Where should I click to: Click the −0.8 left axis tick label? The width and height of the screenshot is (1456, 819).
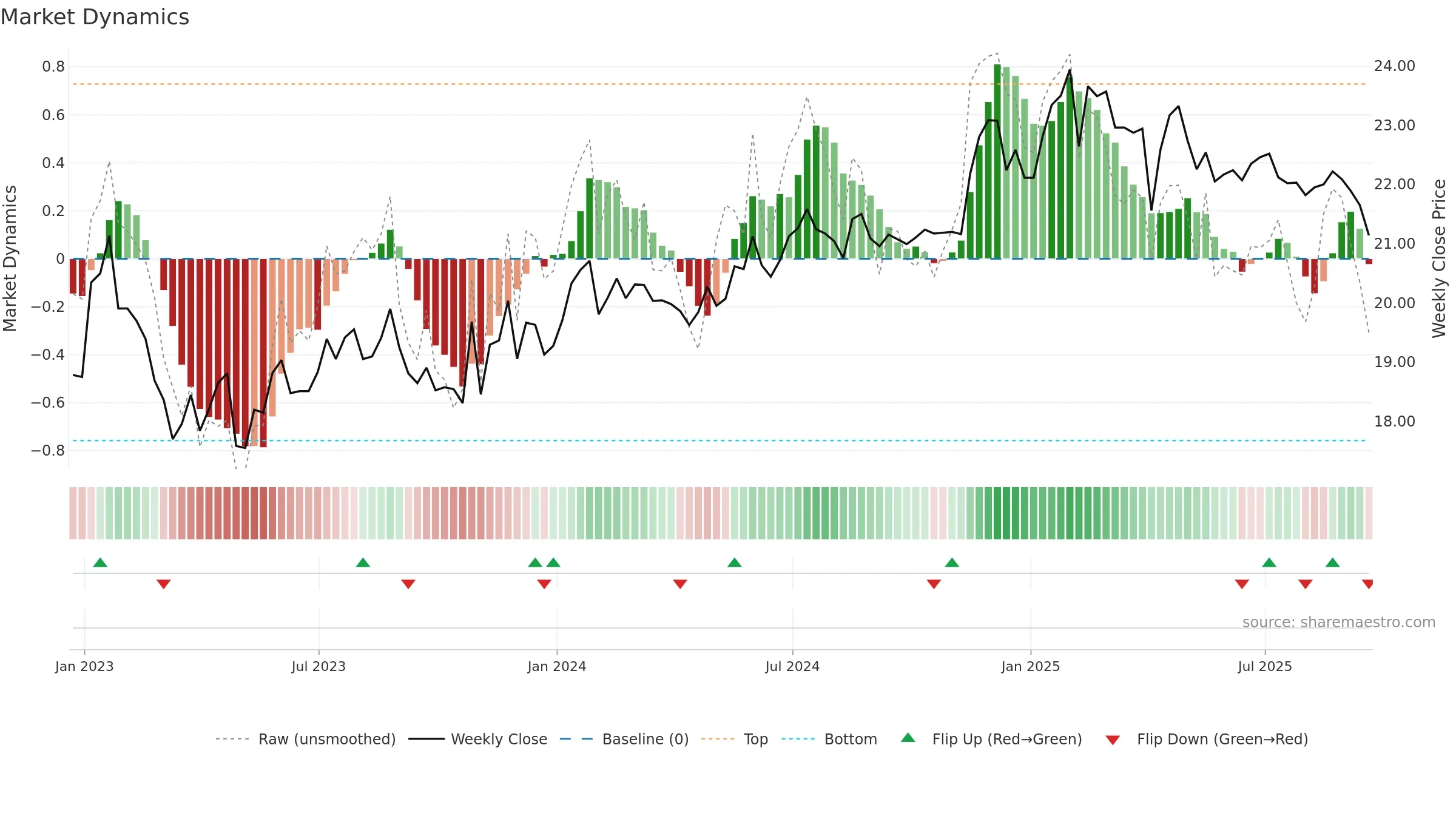pos(48,450)
